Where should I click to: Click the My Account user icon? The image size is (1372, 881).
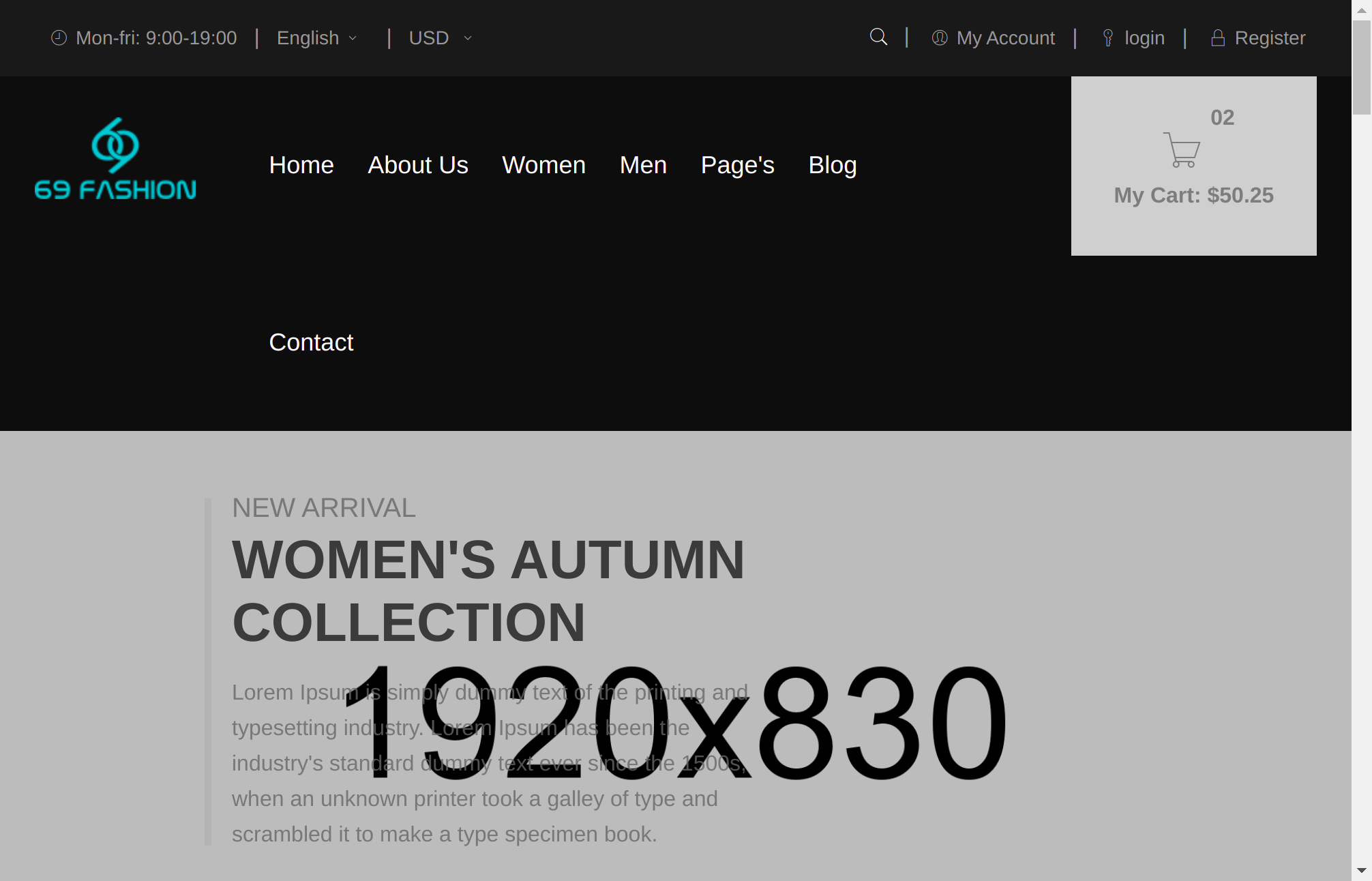click(x=940, y=38)
